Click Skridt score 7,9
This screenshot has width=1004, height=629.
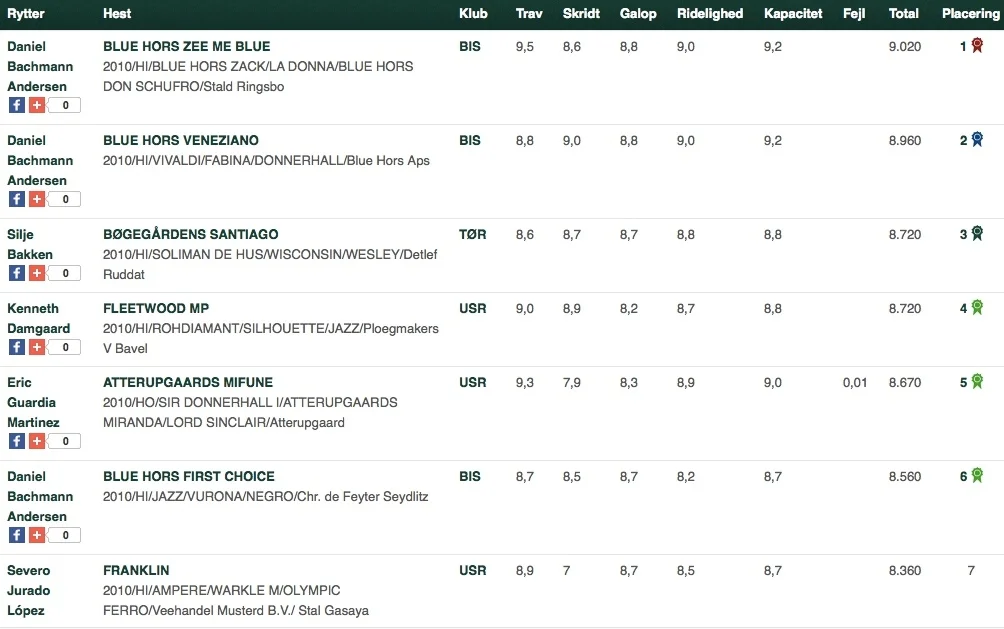coord(572,382)
